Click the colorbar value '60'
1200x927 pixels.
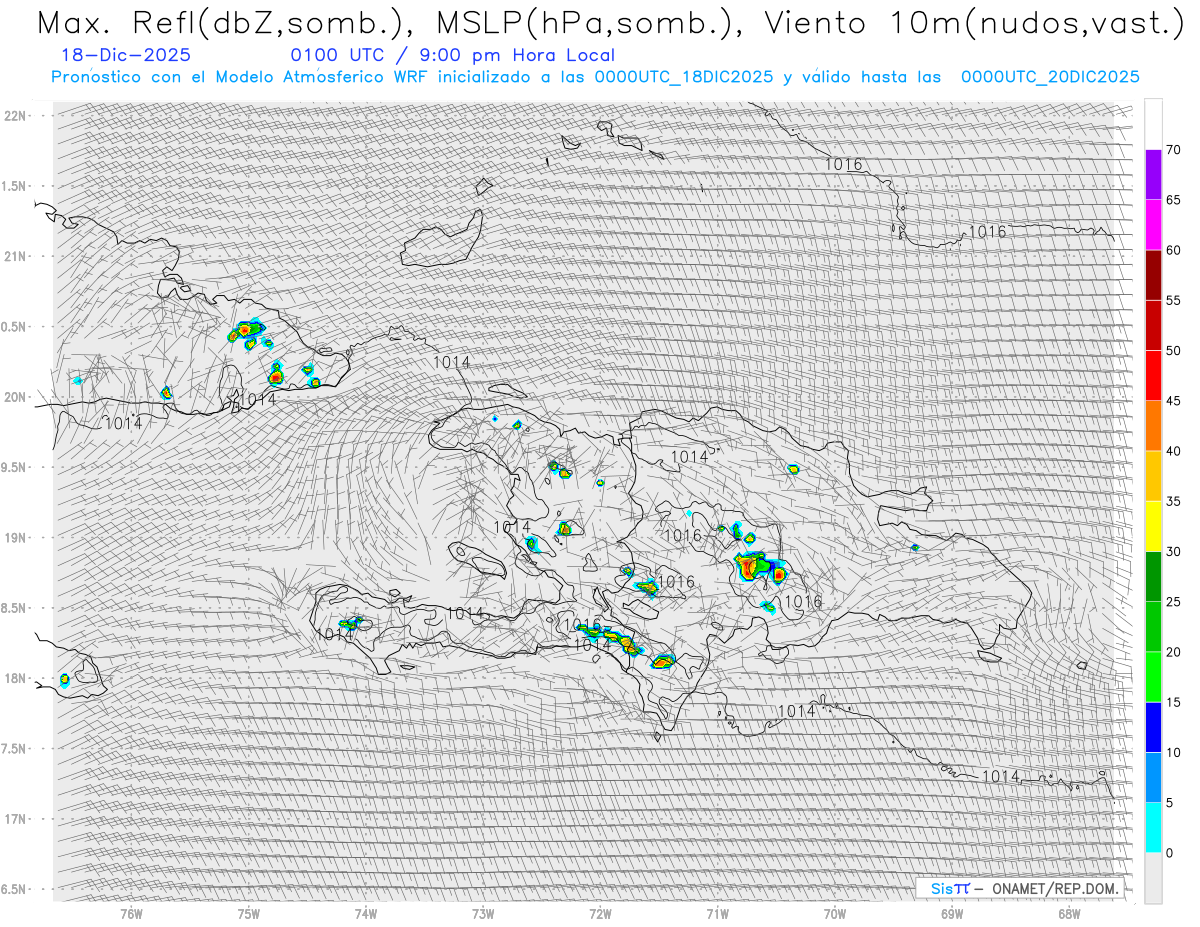[1173, 250]
